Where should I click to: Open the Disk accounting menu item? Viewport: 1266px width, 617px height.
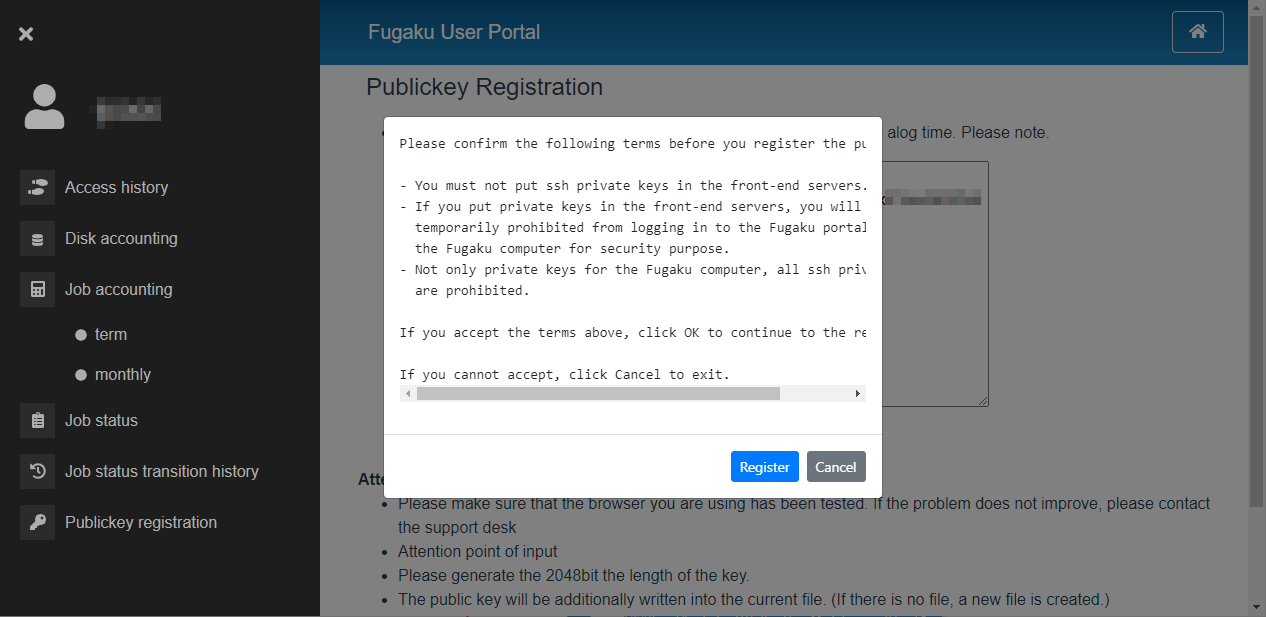click(x=121, y=239)
